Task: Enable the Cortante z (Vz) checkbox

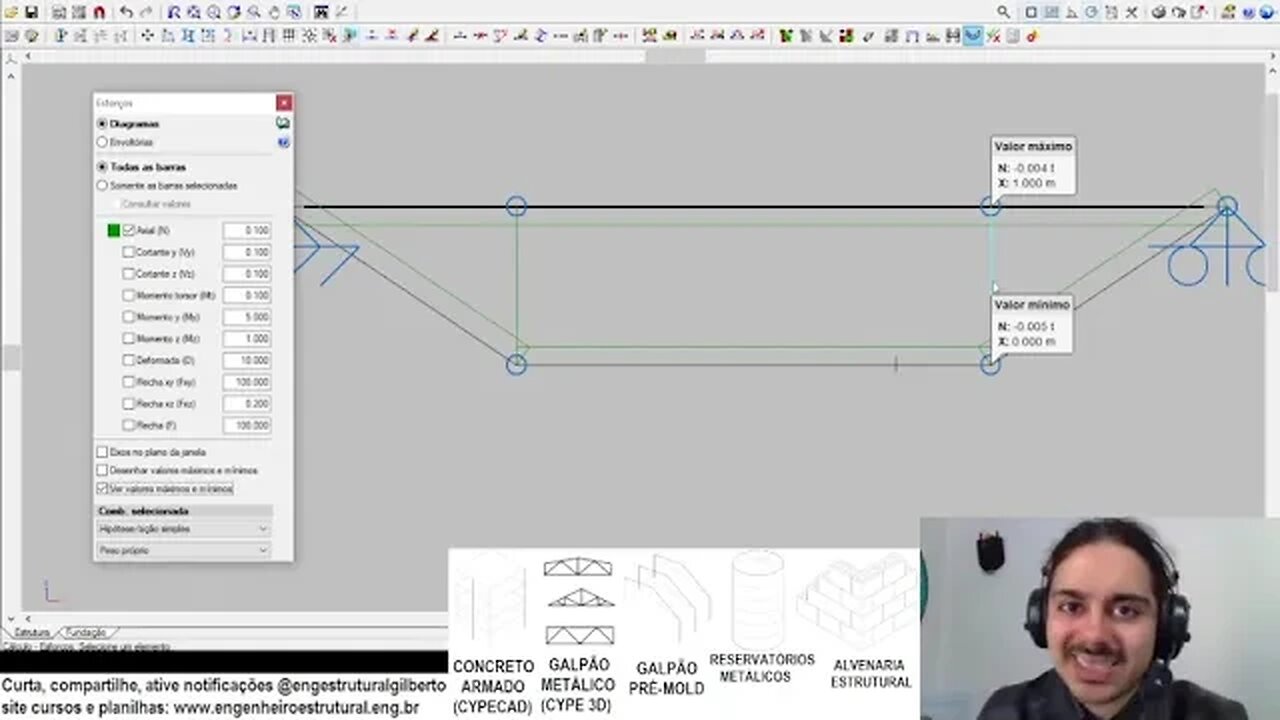Action: (129, 273)
